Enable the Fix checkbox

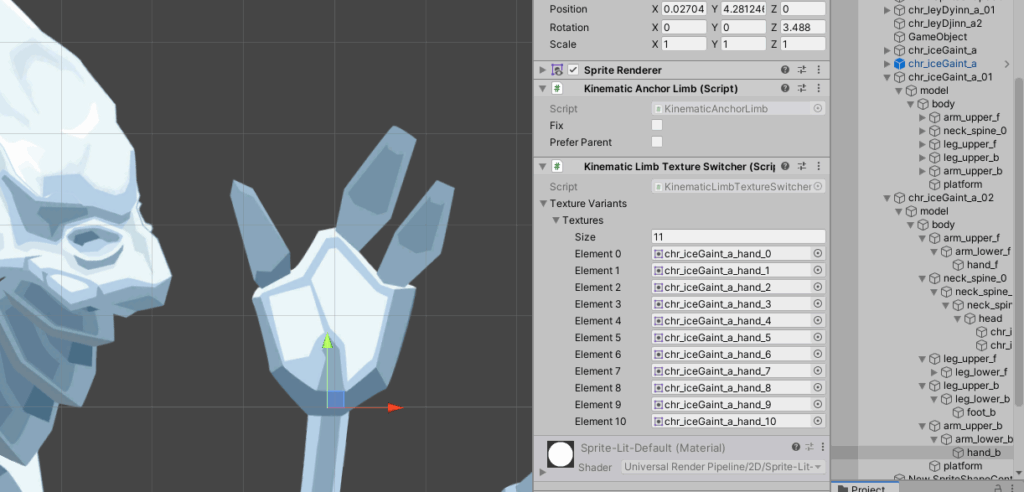click(657, 125)
